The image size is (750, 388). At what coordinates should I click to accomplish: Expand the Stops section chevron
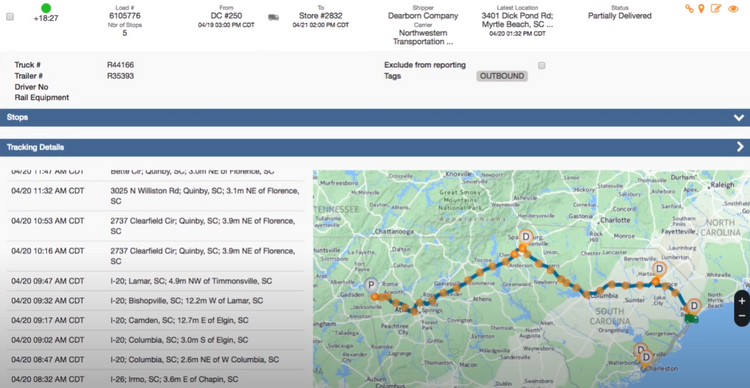739,118
